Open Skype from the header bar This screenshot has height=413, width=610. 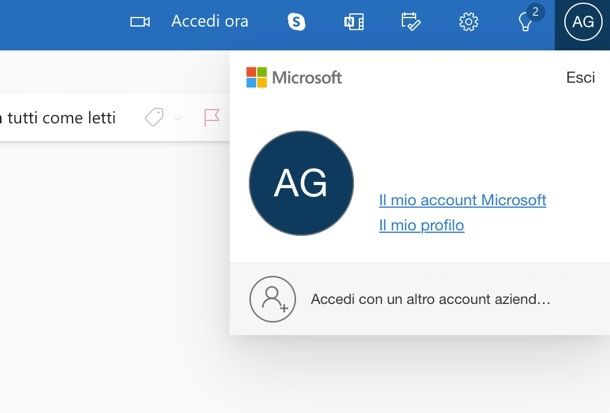pyautogui.click(x=296, y=21)
